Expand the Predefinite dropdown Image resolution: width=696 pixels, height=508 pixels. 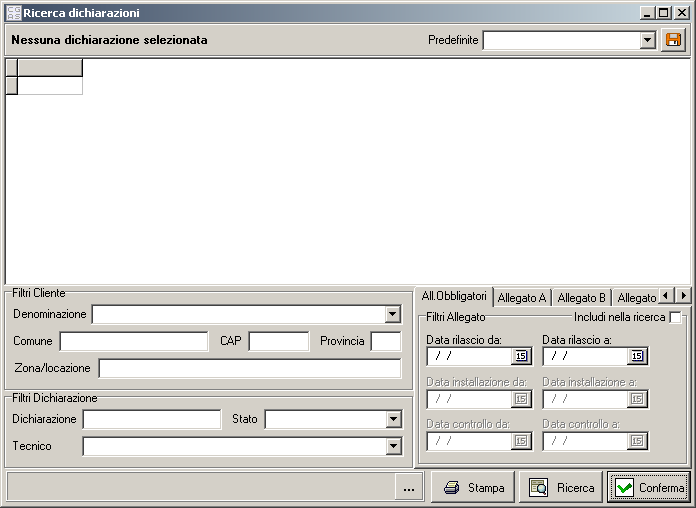(x=648, y=40)
